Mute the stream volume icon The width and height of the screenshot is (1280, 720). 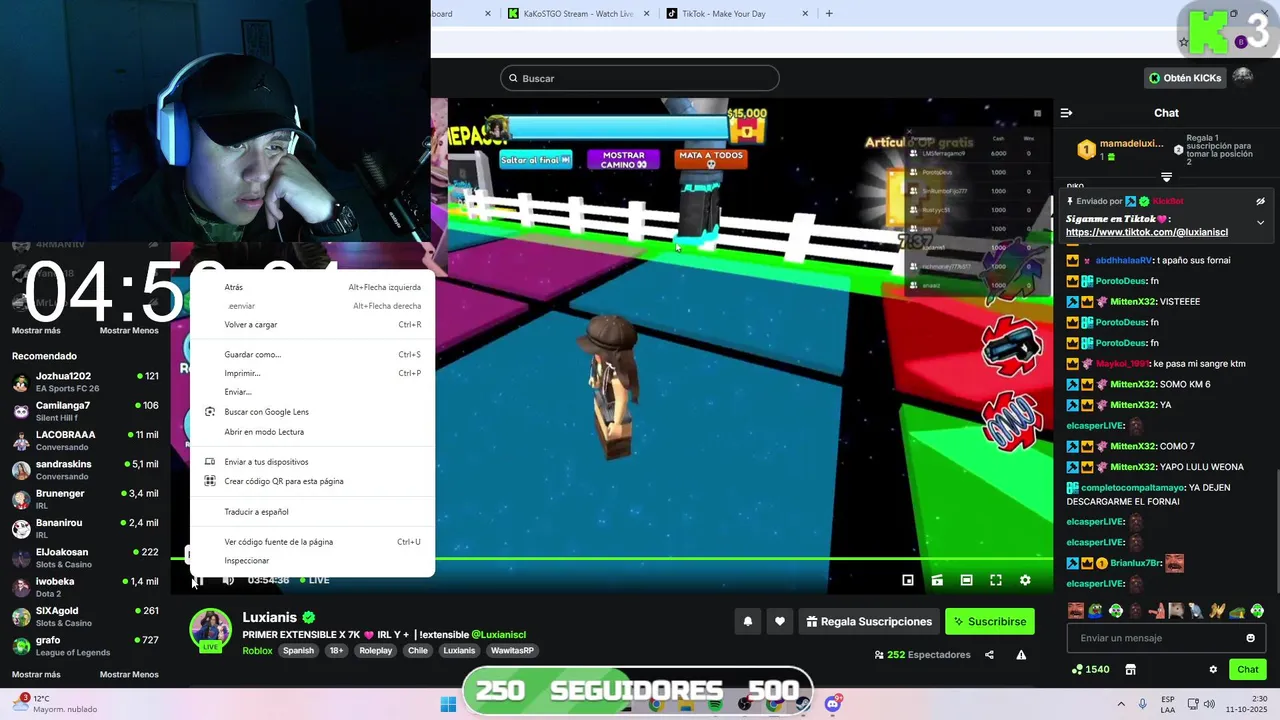pos(228,580)
